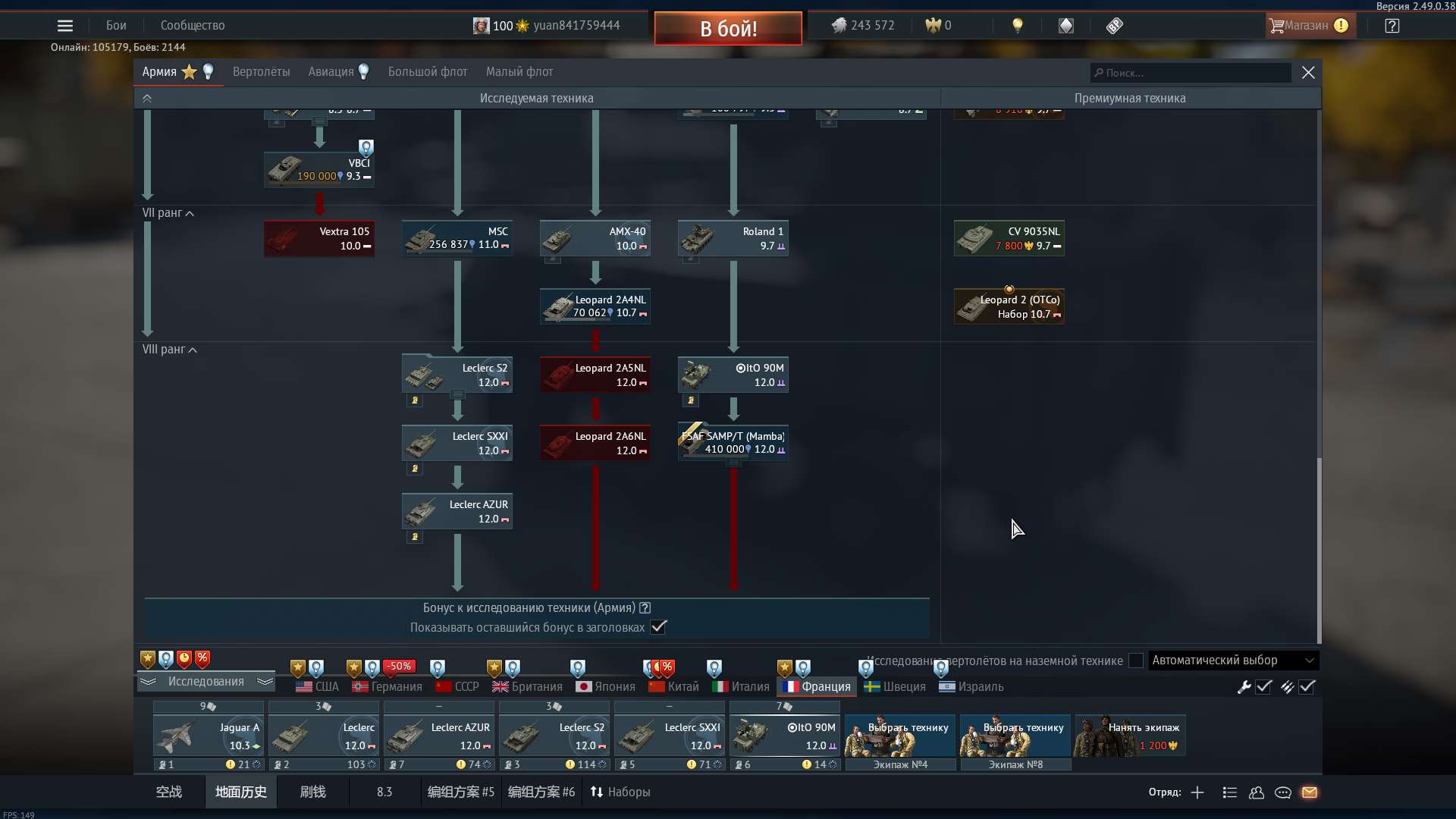This screenshot has height=819, width=1456.
Task: Add squad member with plus icon
Action: [1197, 792]
